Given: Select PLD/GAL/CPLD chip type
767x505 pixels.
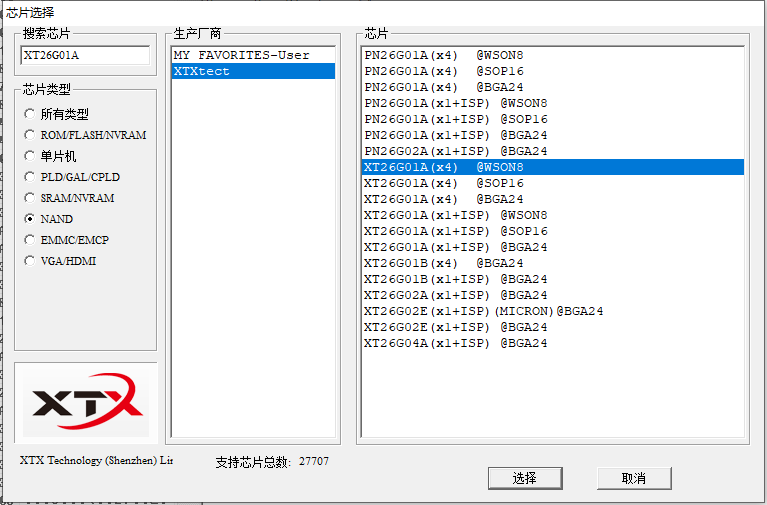Looking at the screenshot, I should pos(31,177).
